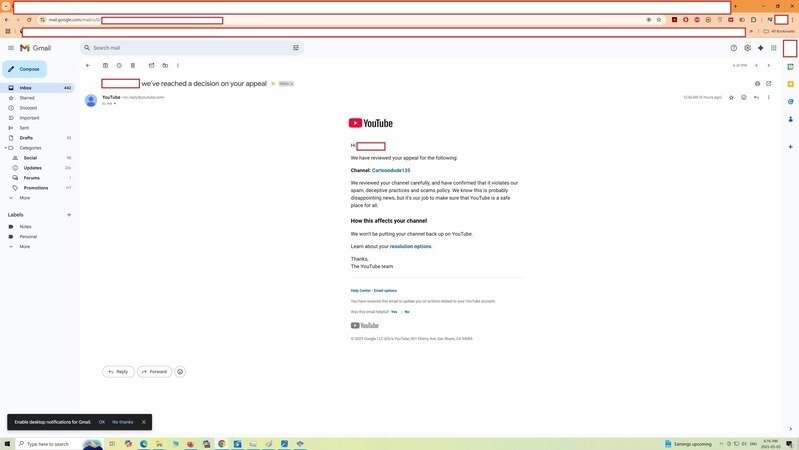Archive this email
This screenshot has height=450, width=799.
pyautogui.click(x=105, y=65)
